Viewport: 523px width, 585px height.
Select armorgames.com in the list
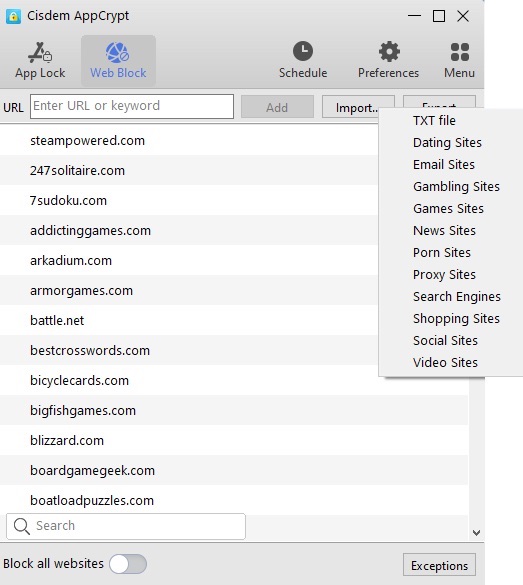[188, 291]
